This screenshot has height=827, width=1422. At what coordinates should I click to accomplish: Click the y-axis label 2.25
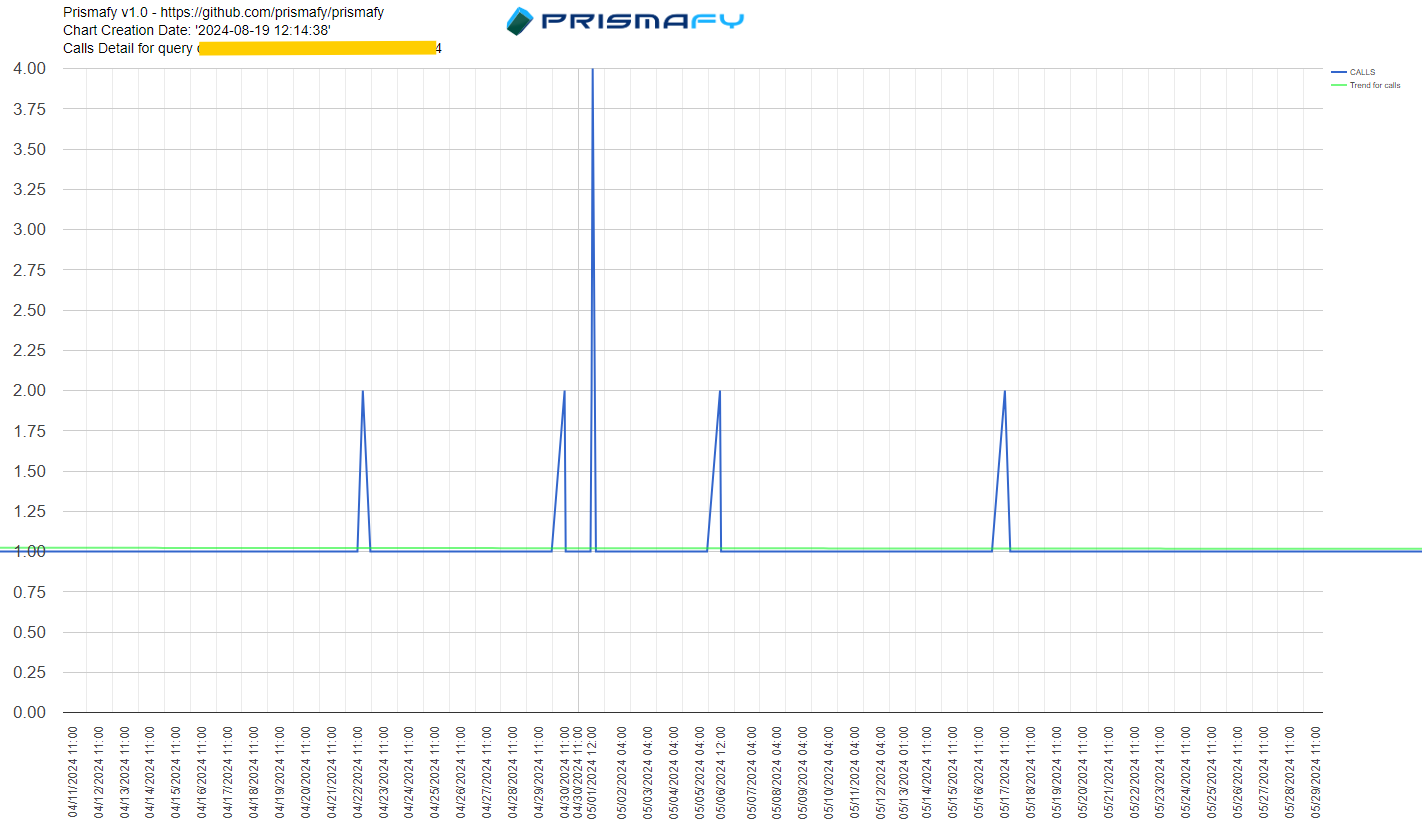(x=30, y=350)
